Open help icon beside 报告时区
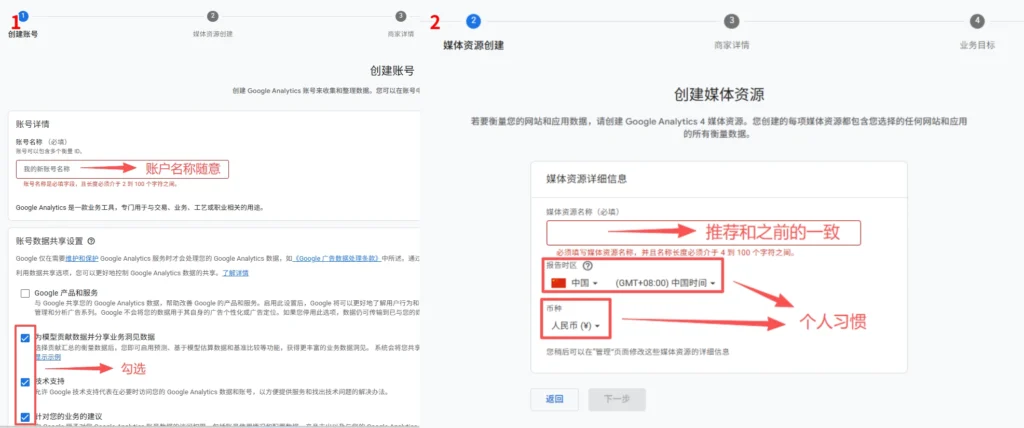1024x428 pixels. pyautogui.click(x=587, y=266)
